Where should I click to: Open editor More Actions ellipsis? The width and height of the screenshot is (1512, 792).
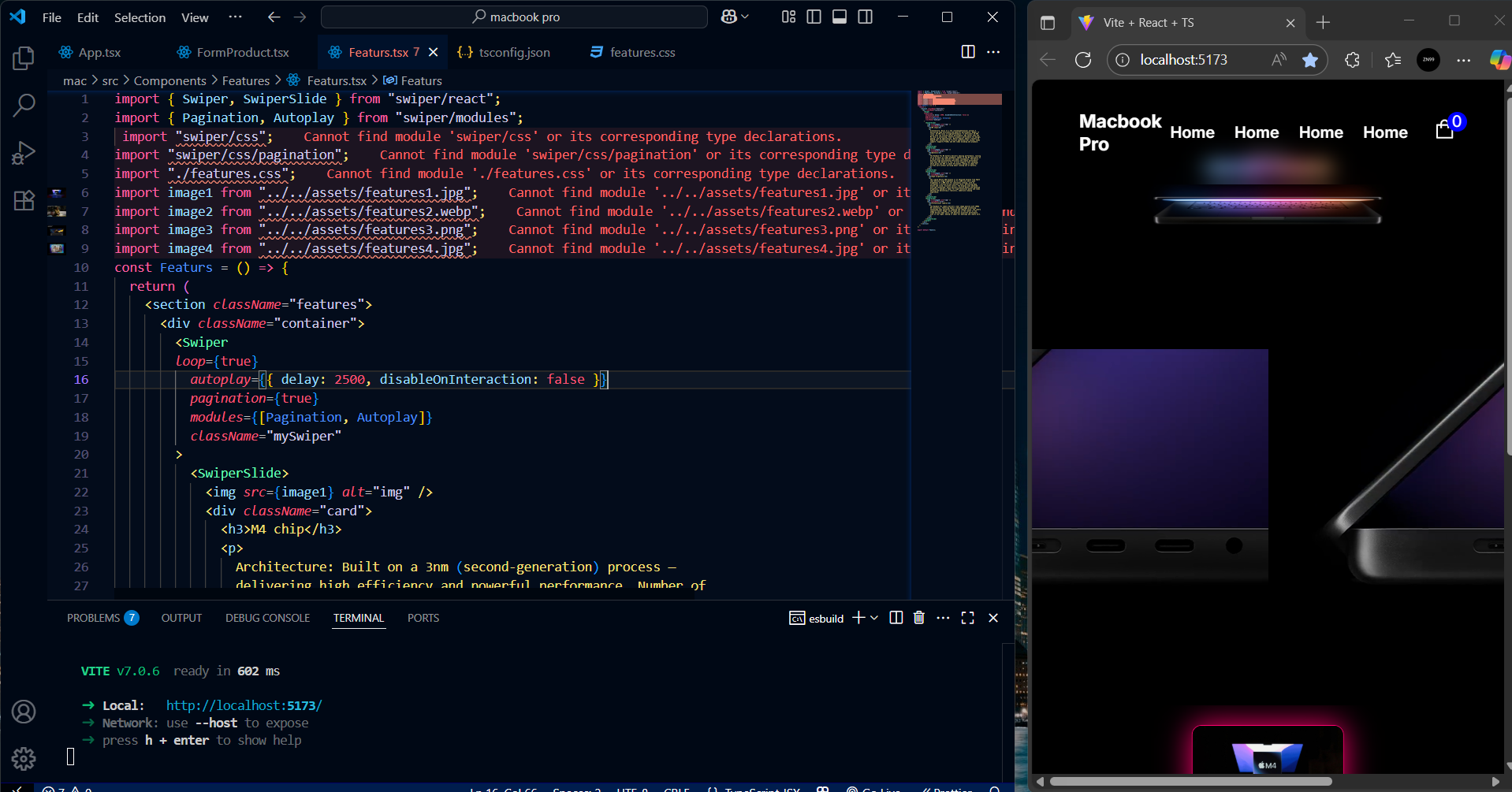tap(993, 52)
